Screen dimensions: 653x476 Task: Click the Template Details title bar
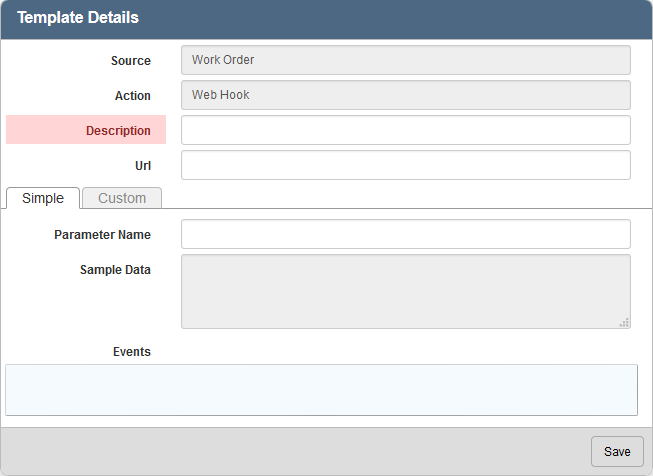point(326,18)
